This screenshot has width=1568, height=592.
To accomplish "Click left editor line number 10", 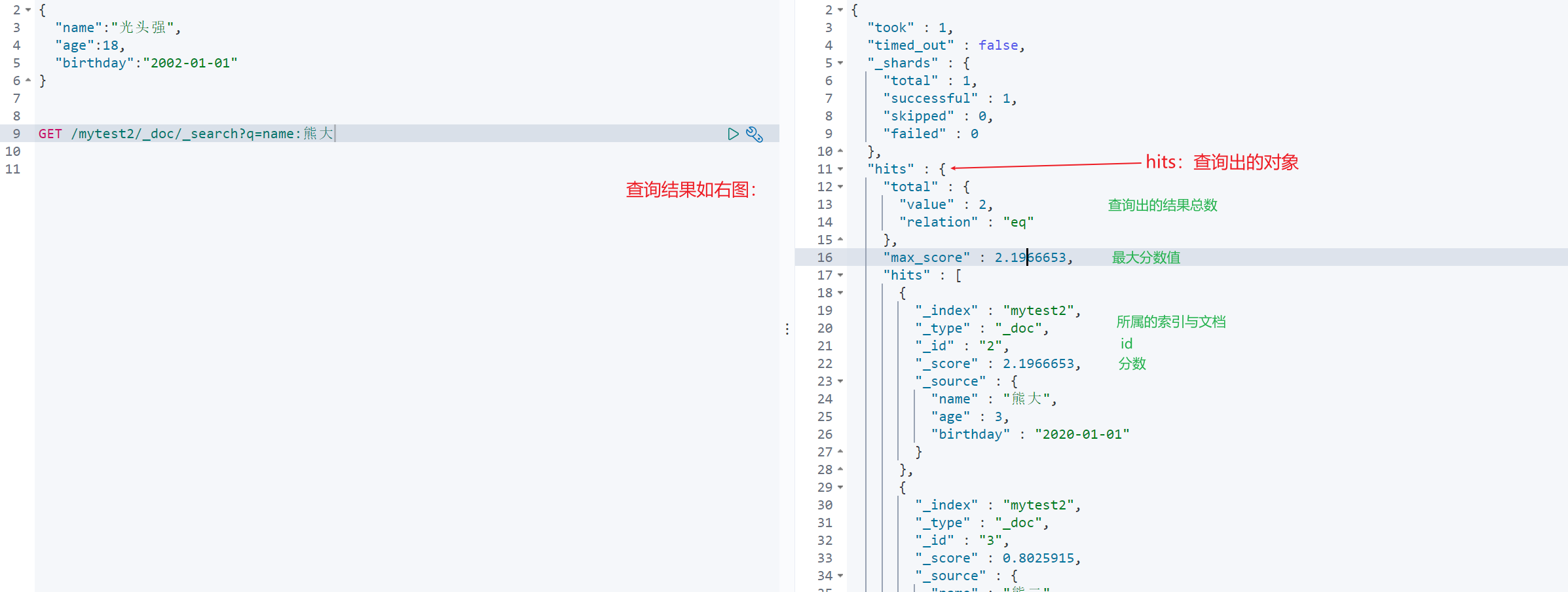I will coord(13,151).
